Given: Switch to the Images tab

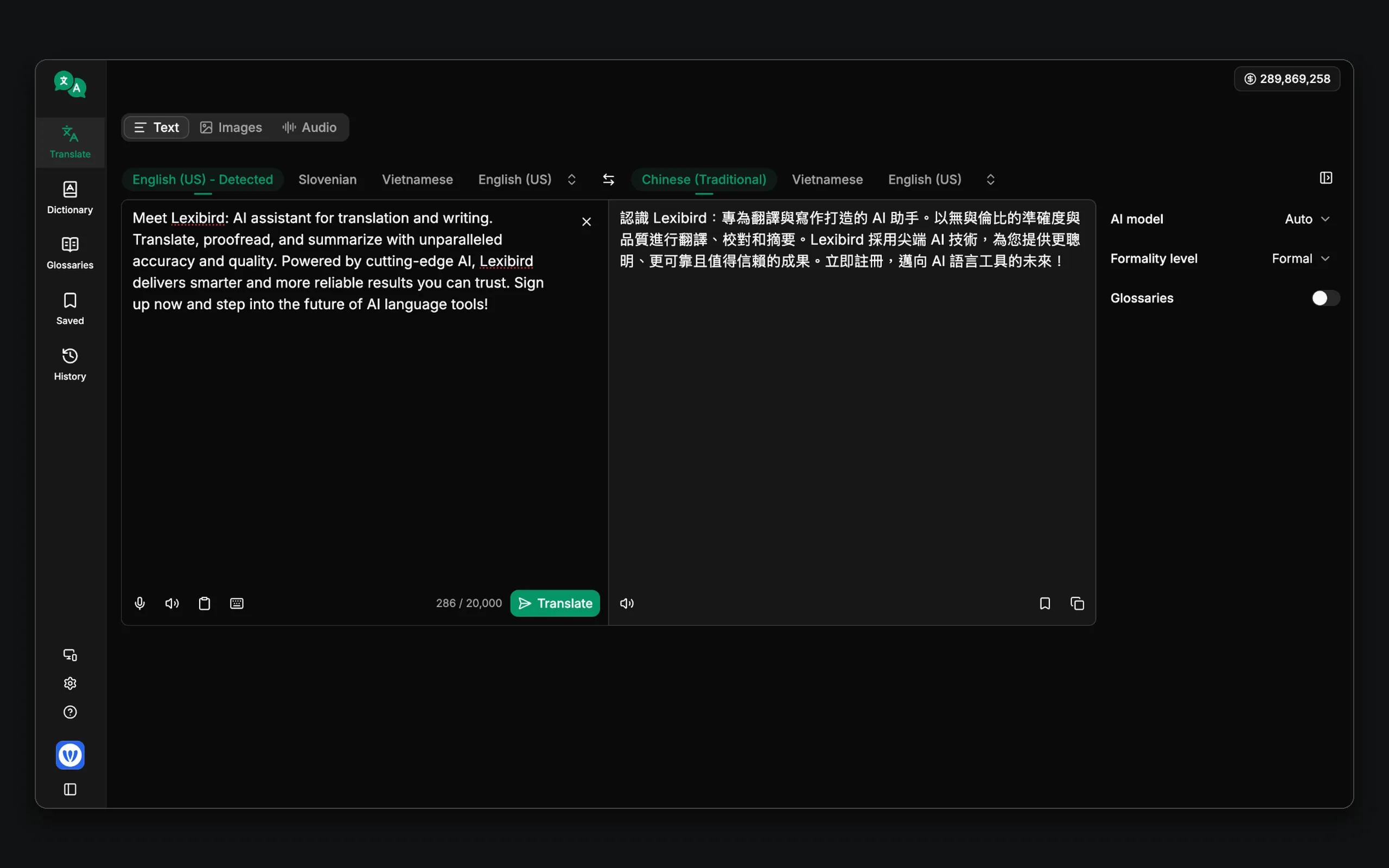Looking at the screenshot, I should click(231, 127).
